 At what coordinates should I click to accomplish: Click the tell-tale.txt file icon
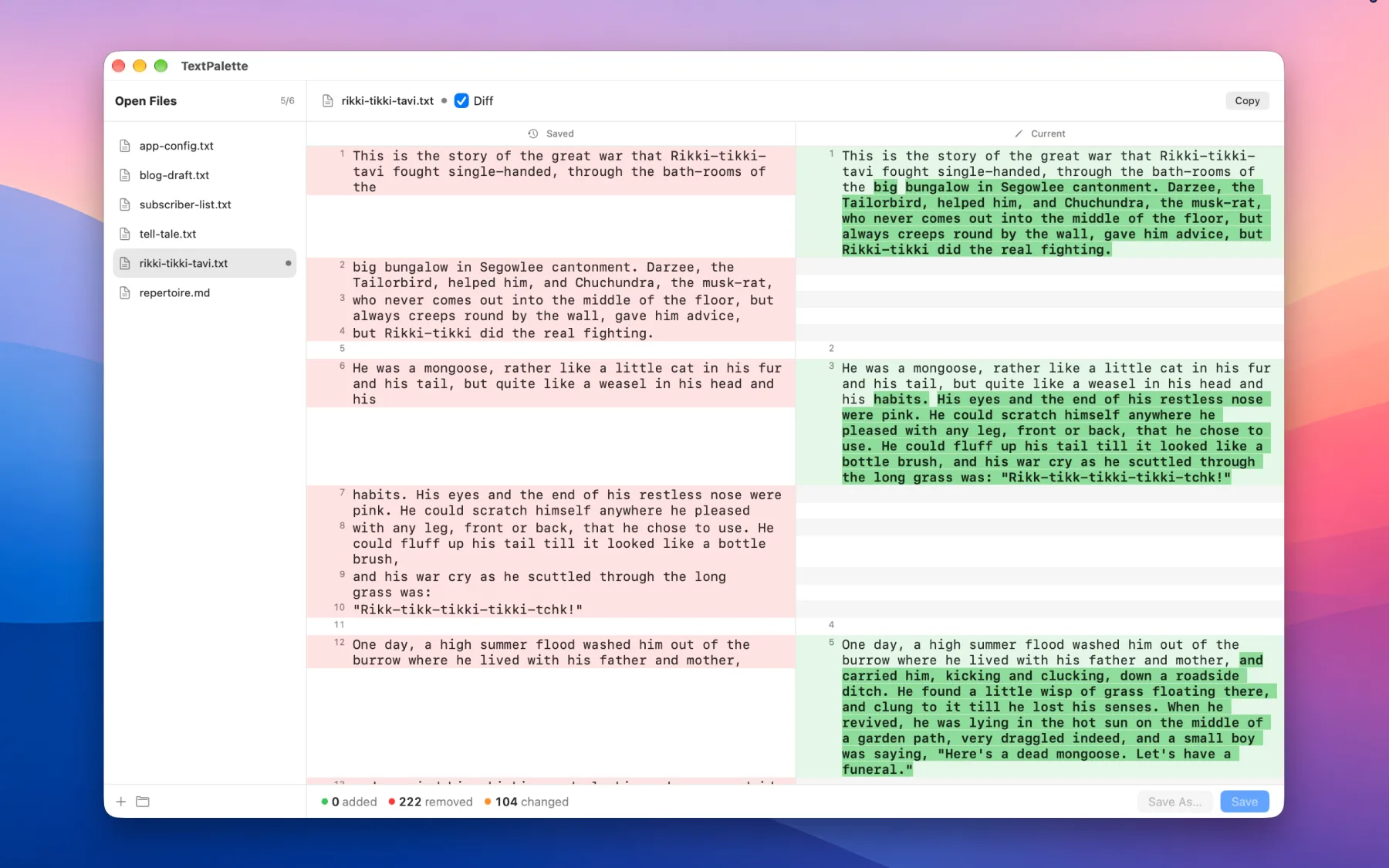pos(125,234)
